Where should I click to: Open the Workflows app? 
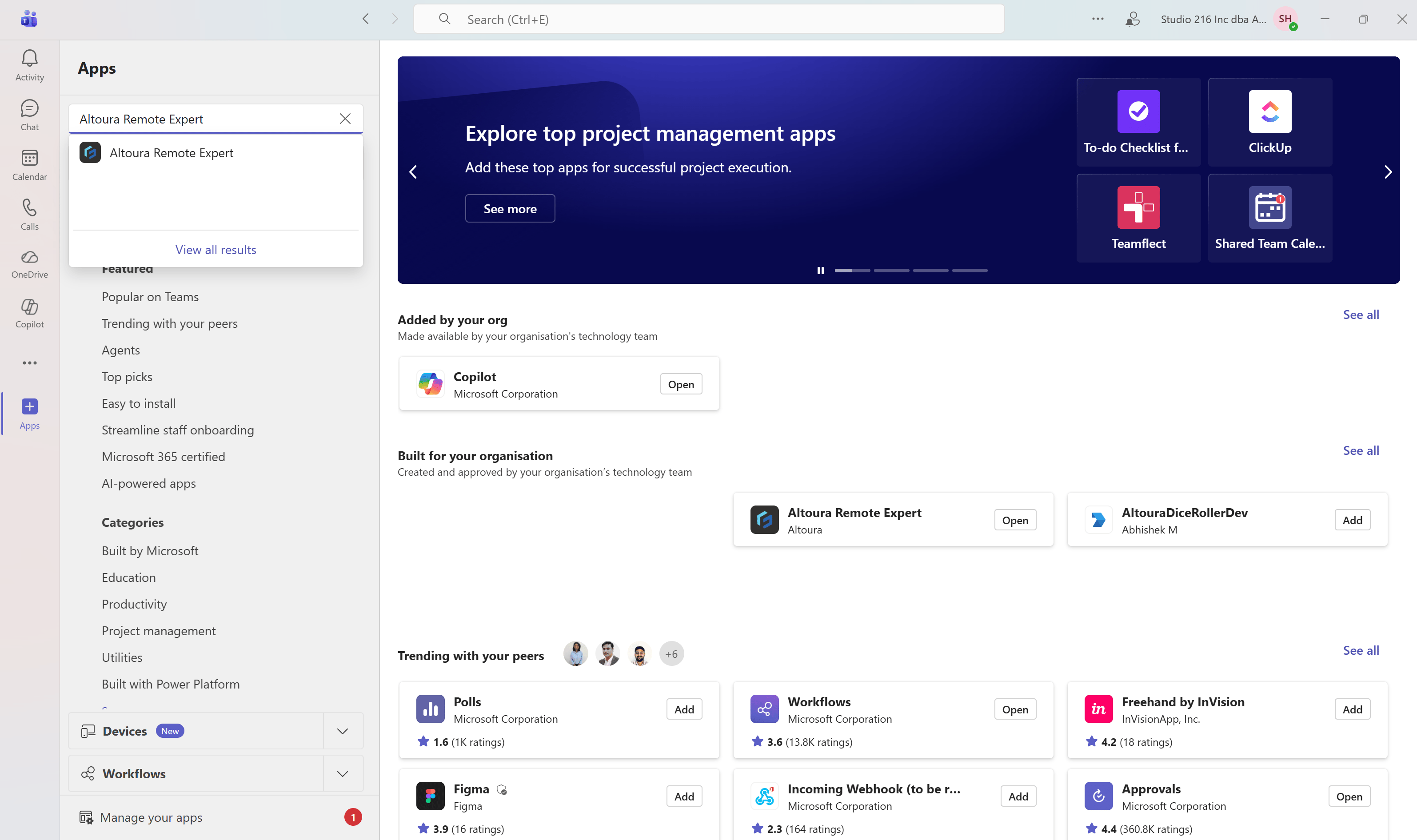tap(1015, 709)
